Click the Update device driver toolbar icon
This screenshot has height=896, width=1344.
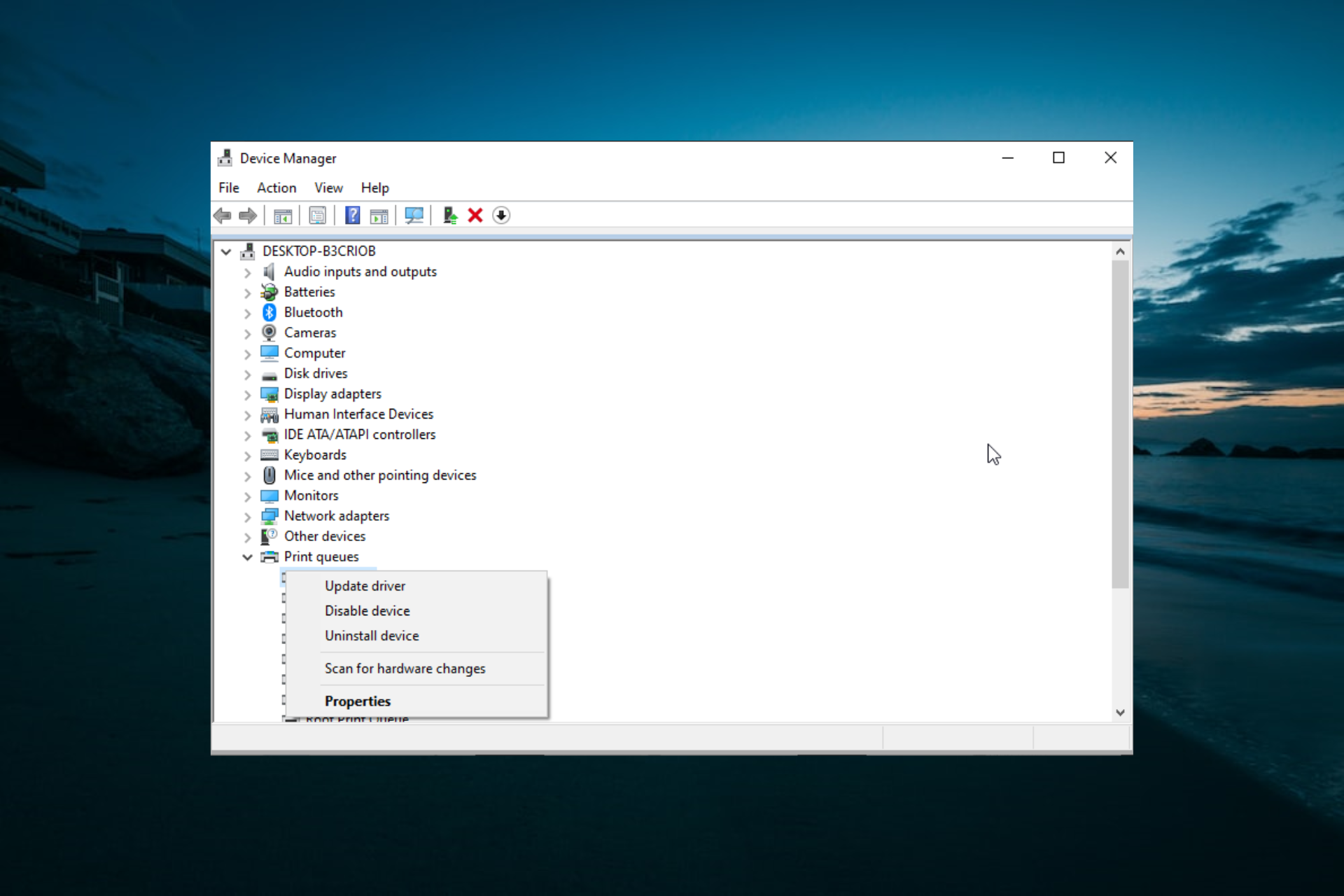point(449,216)
